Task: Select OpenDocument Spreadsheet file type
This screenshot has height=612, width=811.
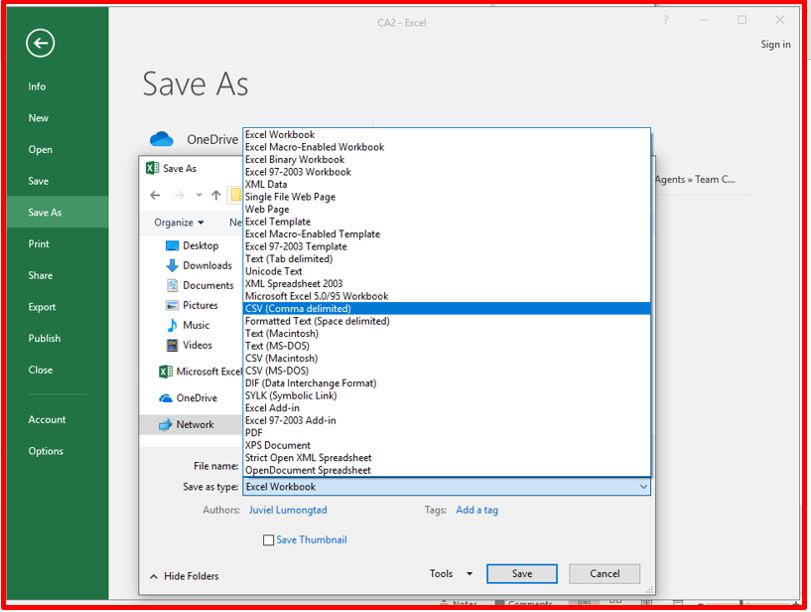Action: coord(447,470)
